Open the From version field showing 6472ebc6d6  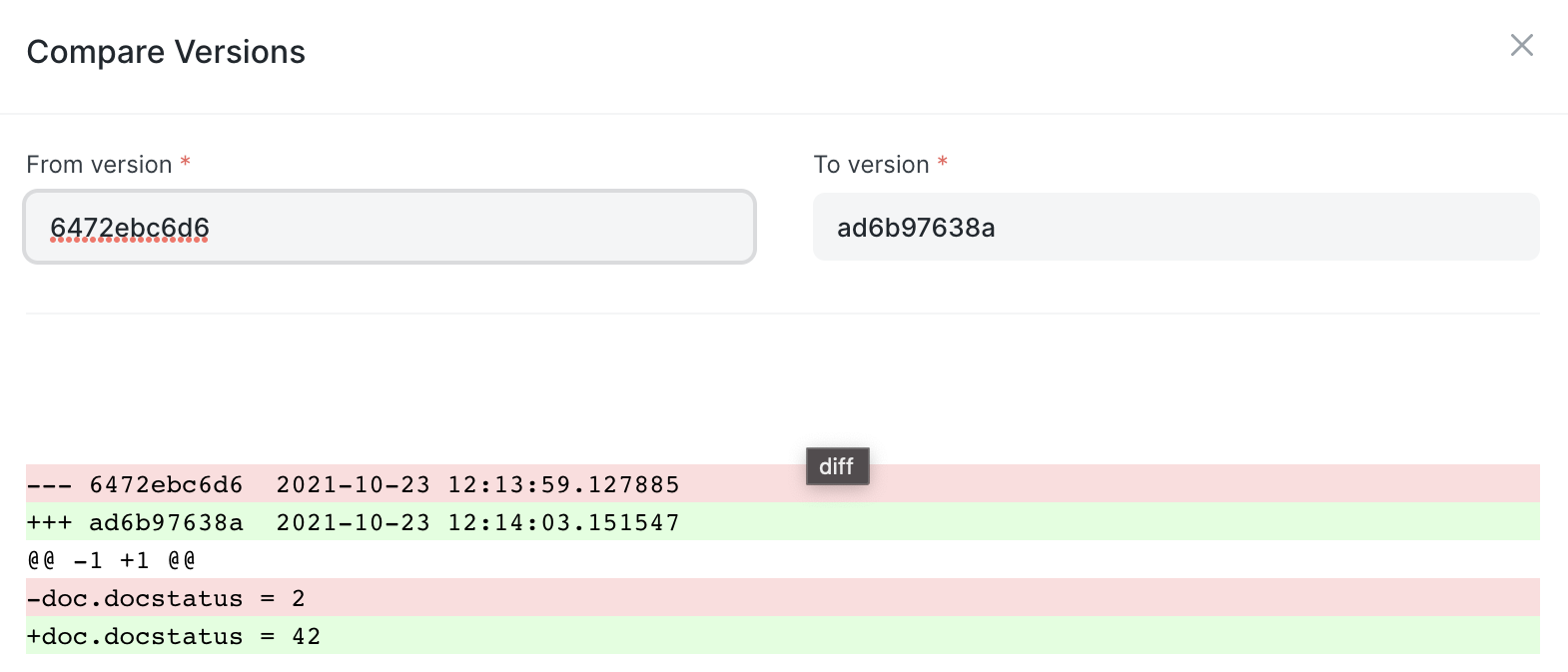tap(390, 227)
